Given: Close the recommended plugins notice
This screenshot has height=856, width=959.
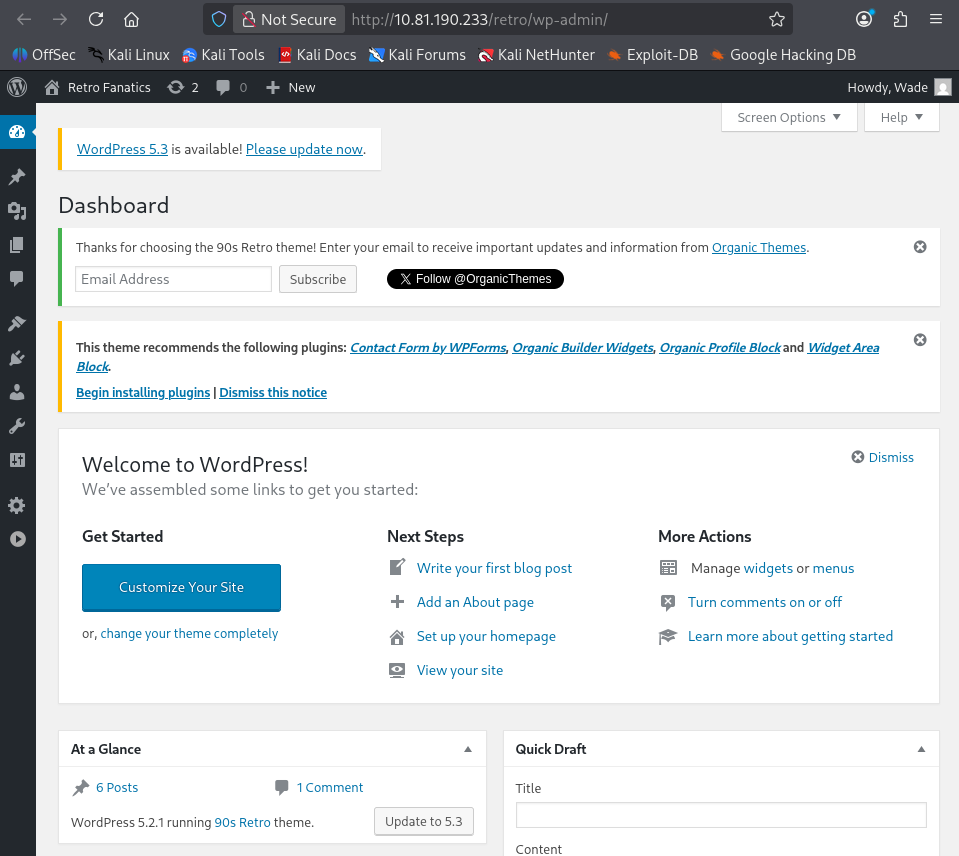Looking at the screenshot, I should click(920, 340).
